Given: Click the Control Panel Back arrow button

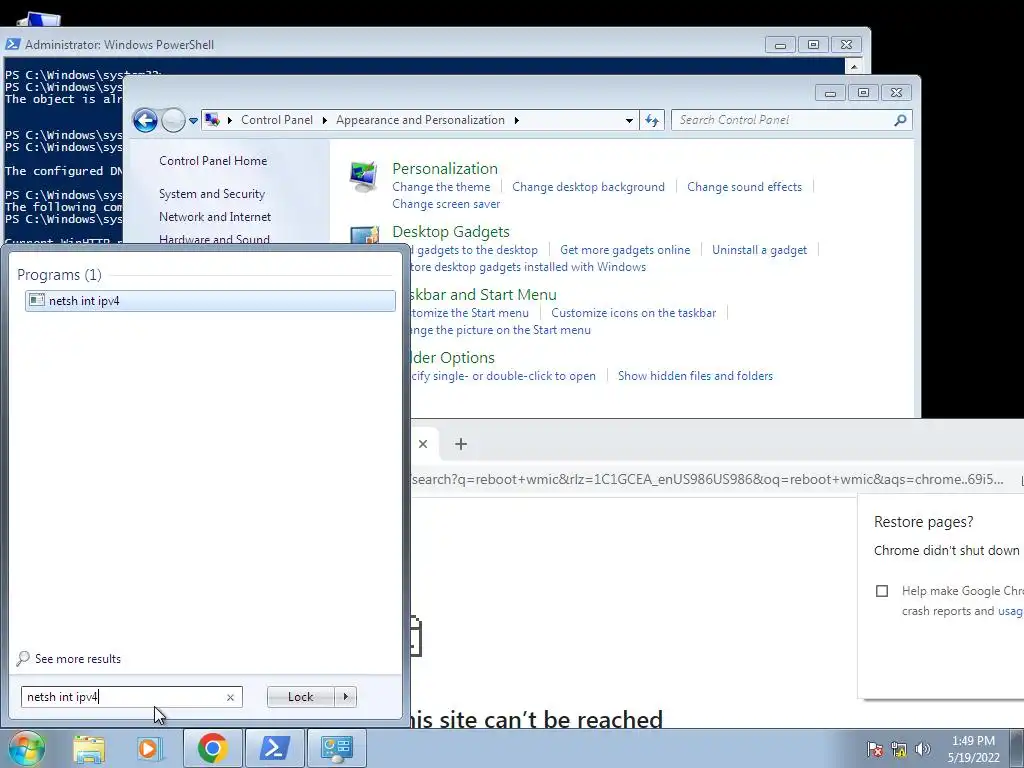Looking at the screenshot, I should click(x=145, y=120).
